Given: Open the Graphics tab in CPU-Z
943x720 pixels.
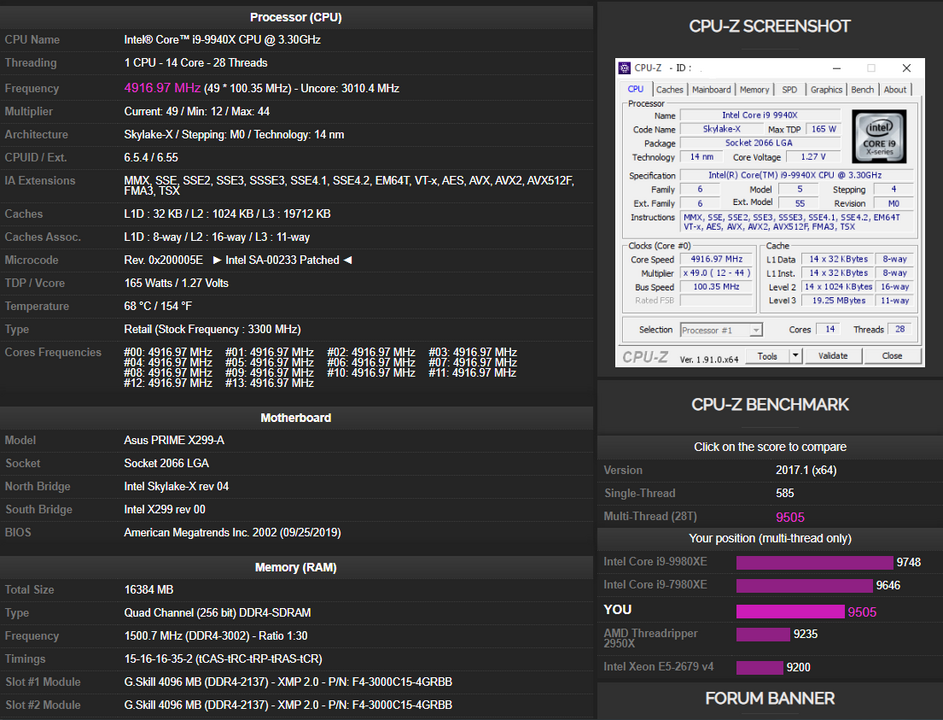Looking at the screenshot, I should (826, 90).
